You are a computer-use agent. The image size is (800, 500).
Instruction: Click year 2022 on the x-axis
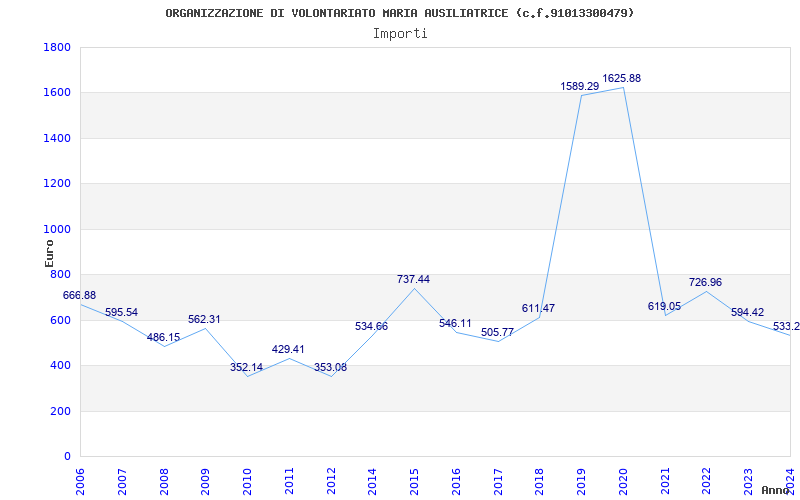(707, 481)
